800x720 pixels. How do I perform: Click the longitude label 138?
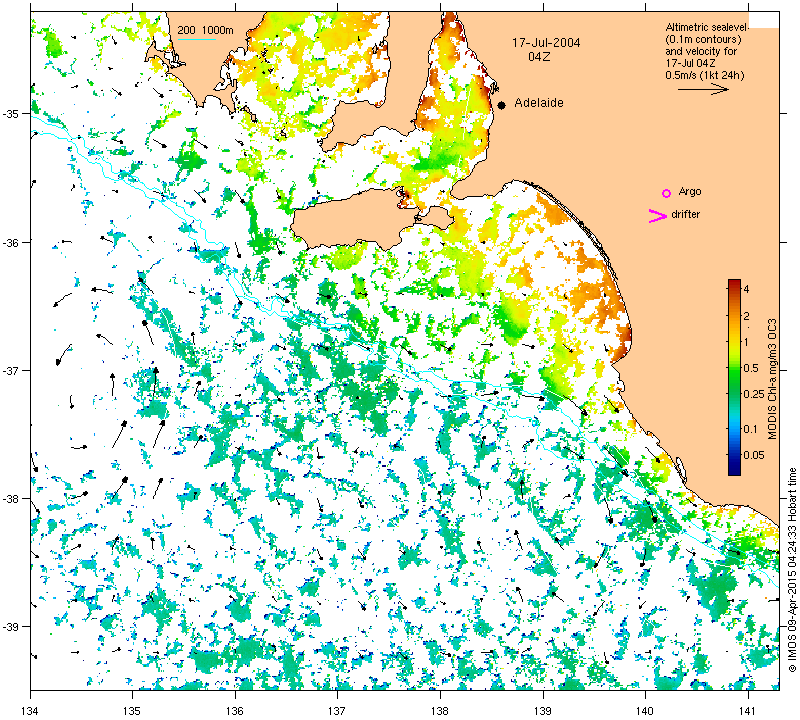(x=440, y=710)
